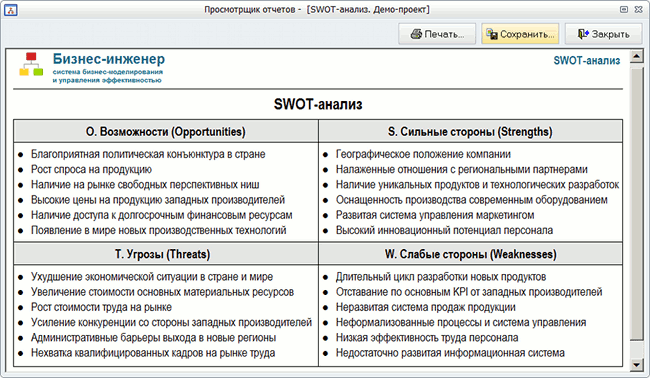650x378 pixels.
Task: Select 'Ухудшение экономической ситуации в стране и мире'
Action: (152, 277)
